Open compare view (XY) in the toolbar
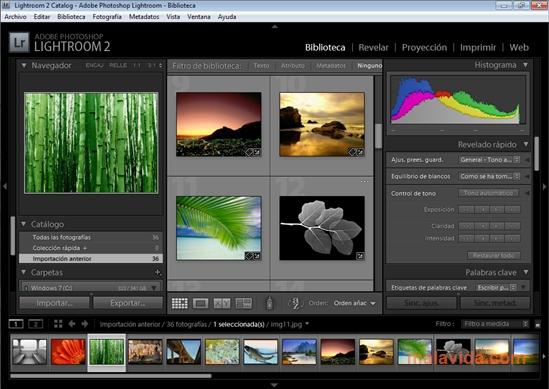Screen dimensions: 549x389 pos(222,303)
